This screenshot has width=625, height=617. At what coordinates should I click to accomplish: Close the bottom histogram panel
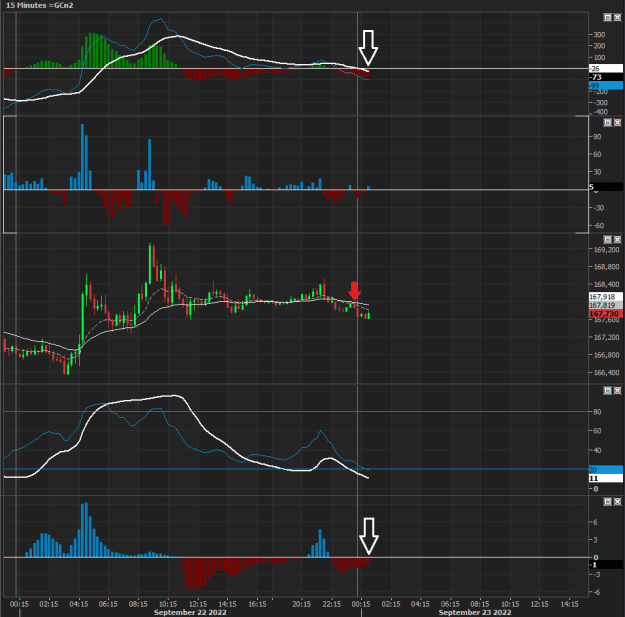[617, 501]
